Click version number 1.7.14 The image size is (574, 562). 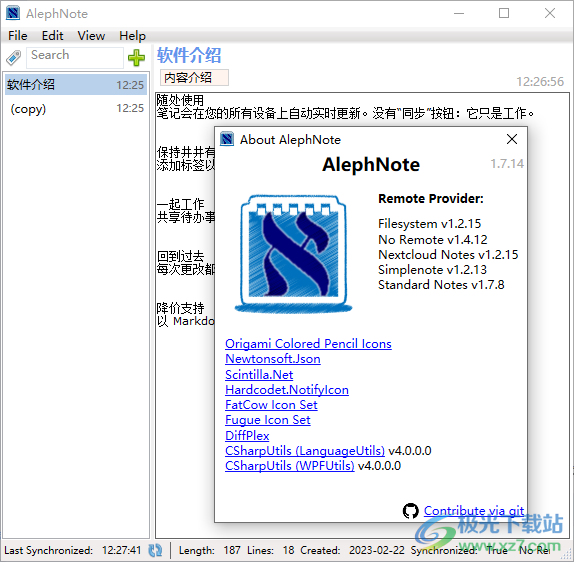point(507,163)
